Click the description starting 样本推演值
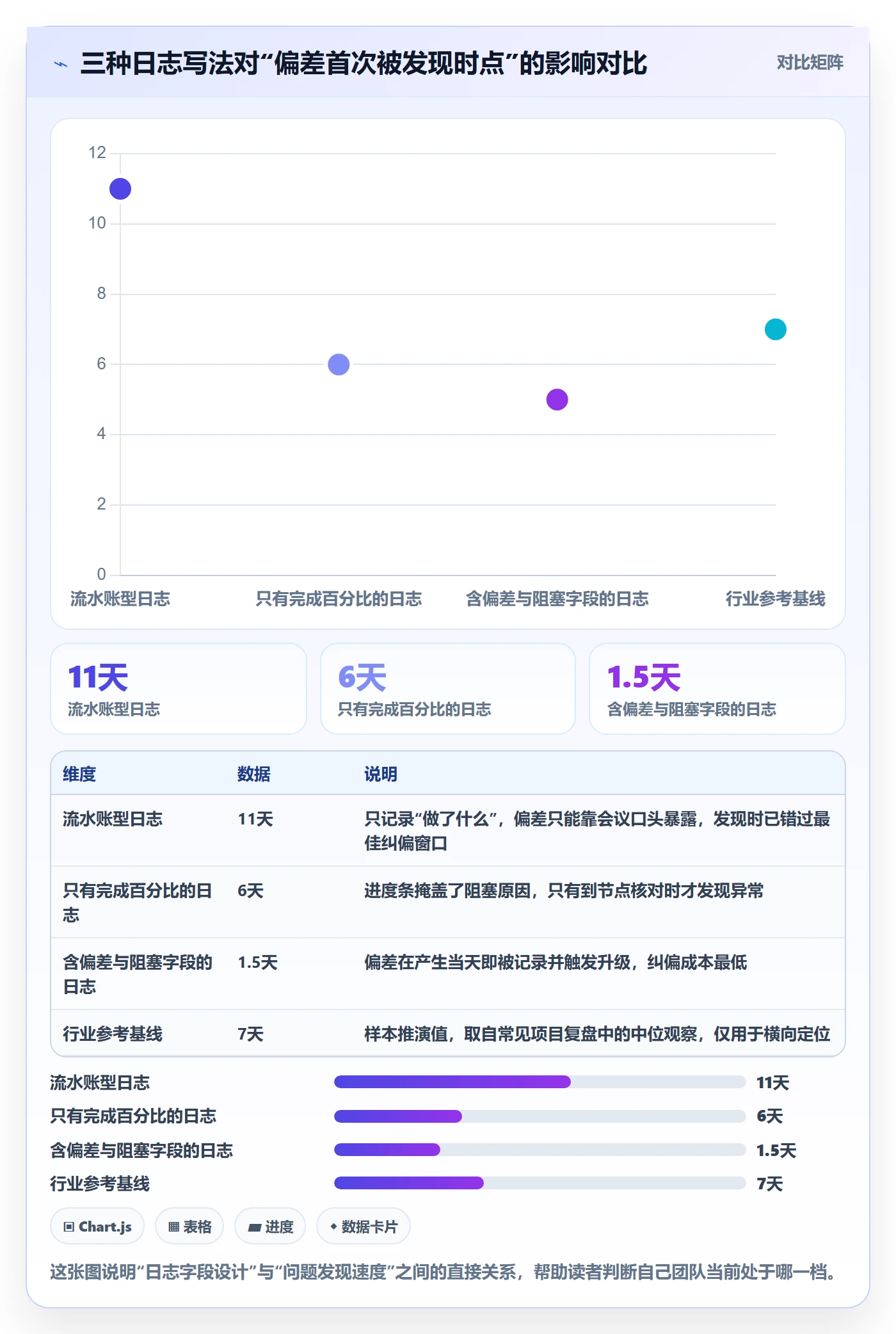 [x=597, y=1034]
